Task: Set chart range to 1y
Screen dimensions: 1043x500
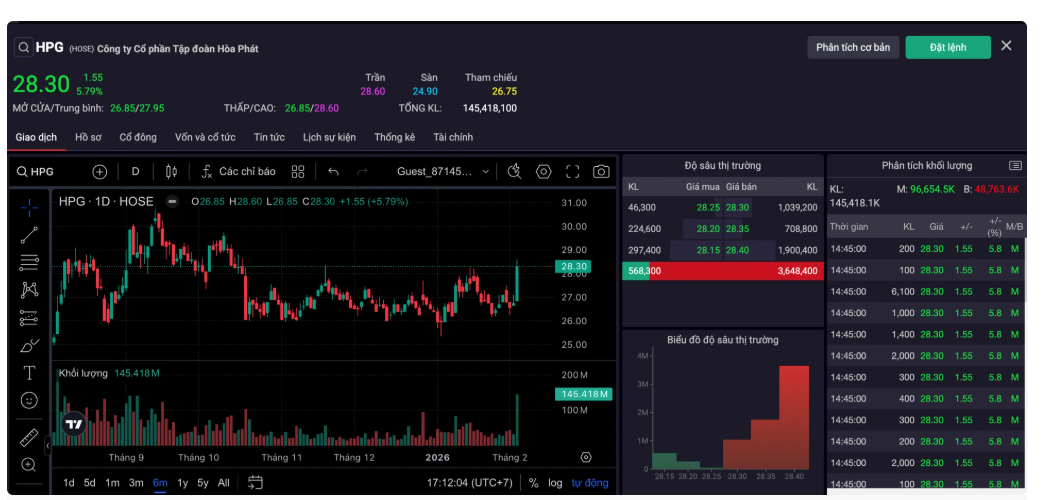Action: [x=182, y=483]
